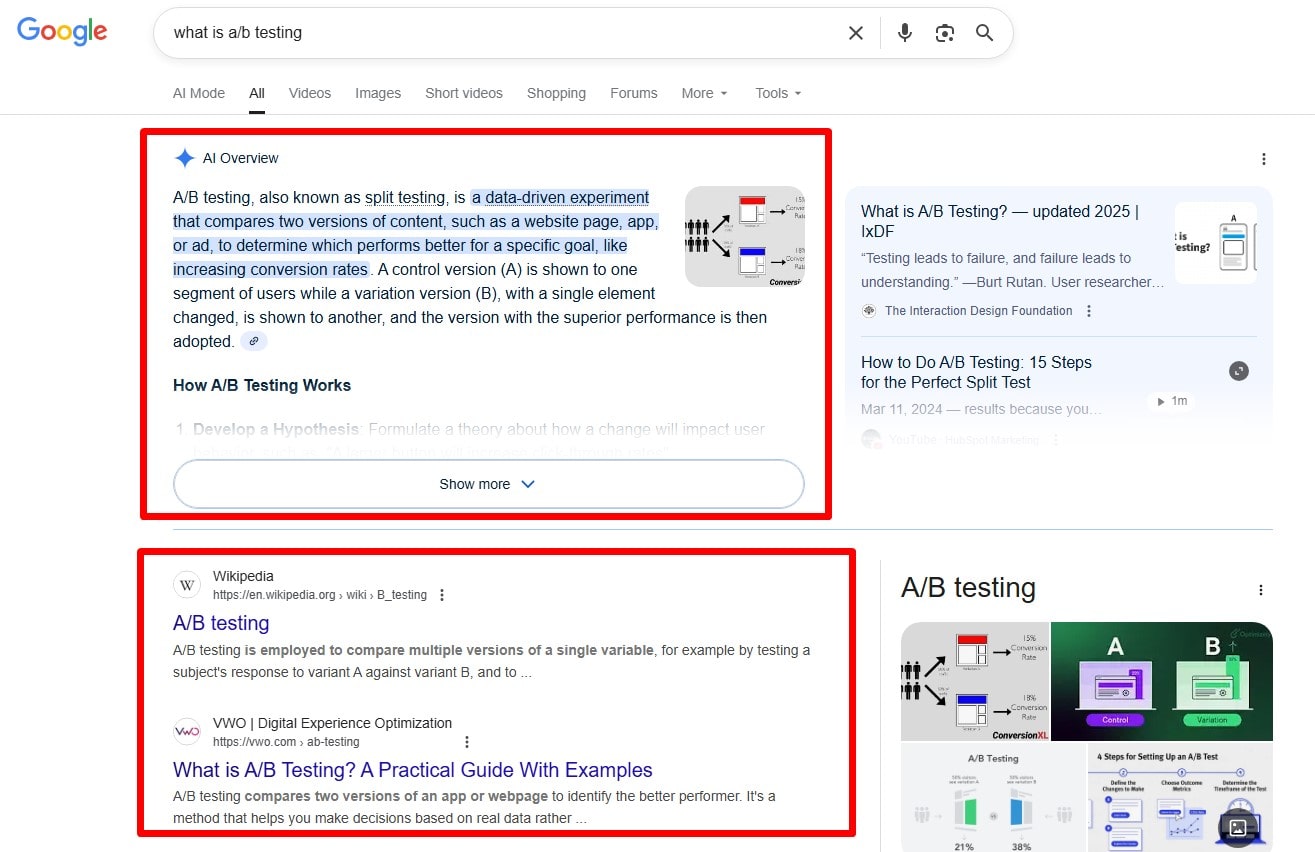Screen dimensions: 1315x852
Task: Open the Videos search tab
Action: click(x=309, y=93)
